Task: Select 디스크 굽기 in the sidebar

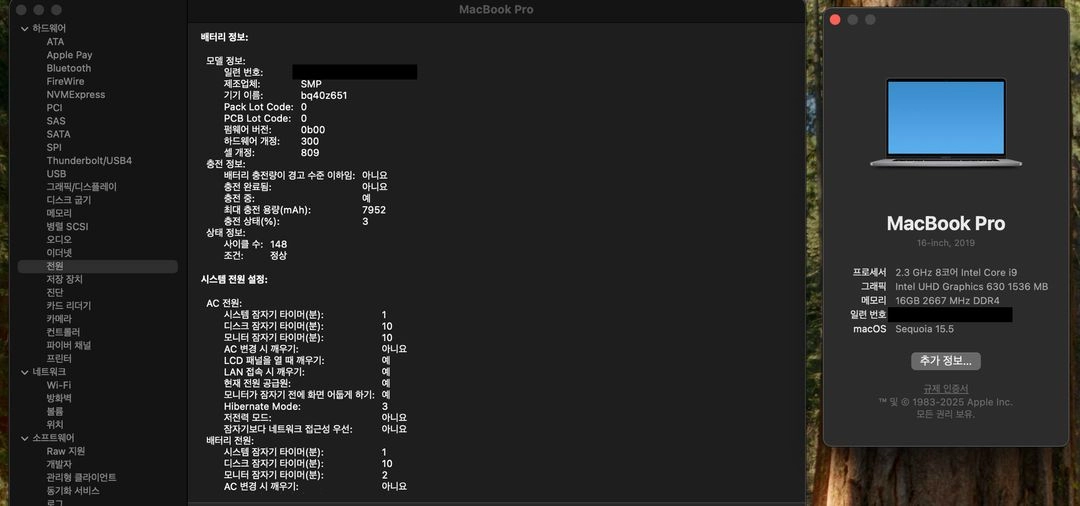Action: 69,200
